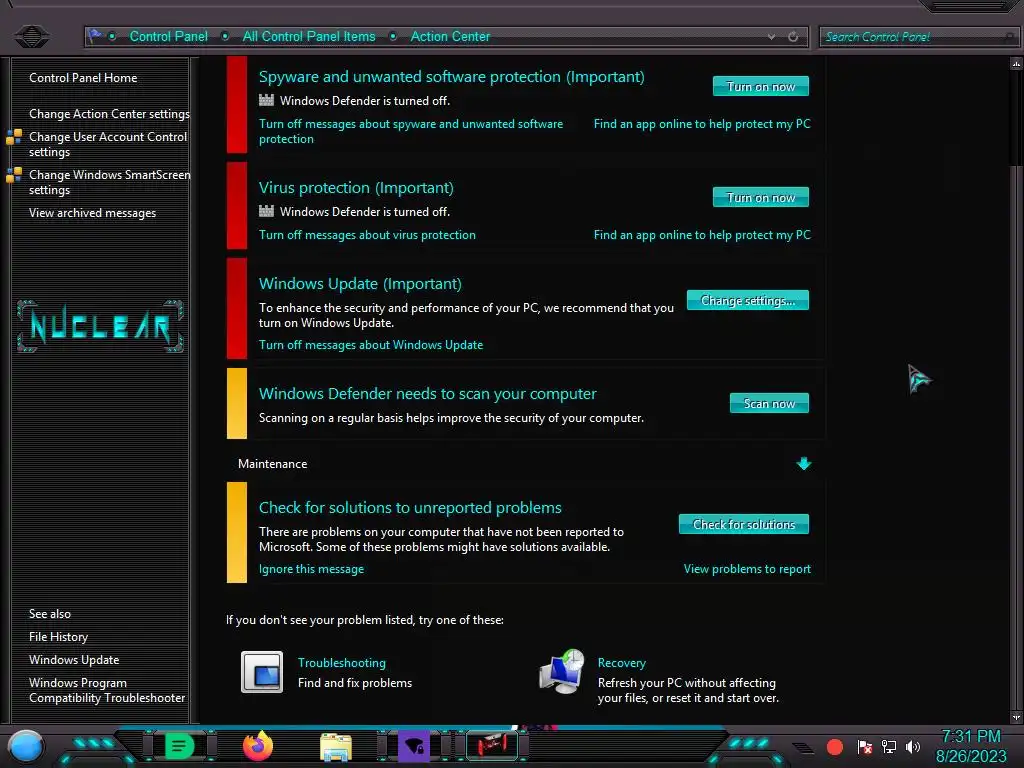Click the Recovery computer icon
This screenshot has width=1024, height=768.
[562, 672]
